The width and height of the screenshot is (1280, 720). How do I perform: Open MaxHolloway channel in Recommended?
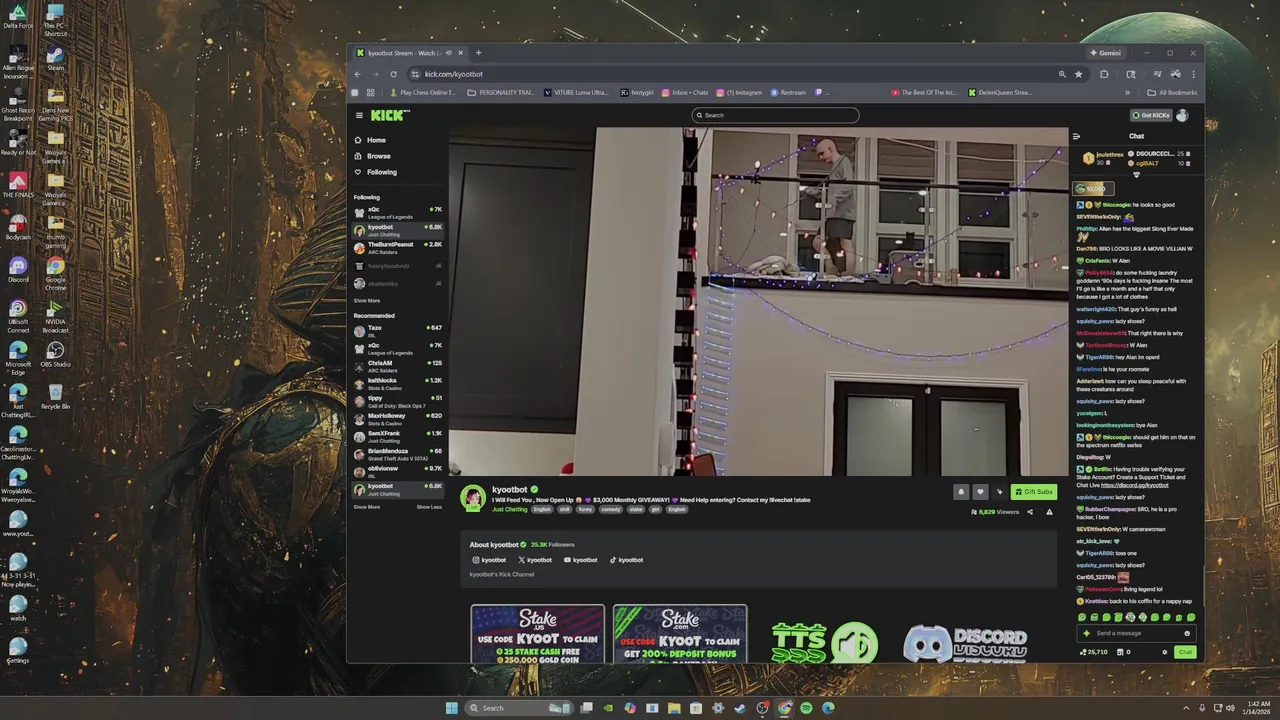397,418
